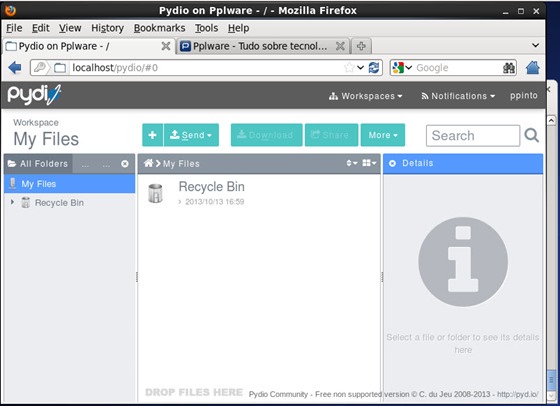Open the Google search engine selector
560x406 pixels.
point(402,67)
